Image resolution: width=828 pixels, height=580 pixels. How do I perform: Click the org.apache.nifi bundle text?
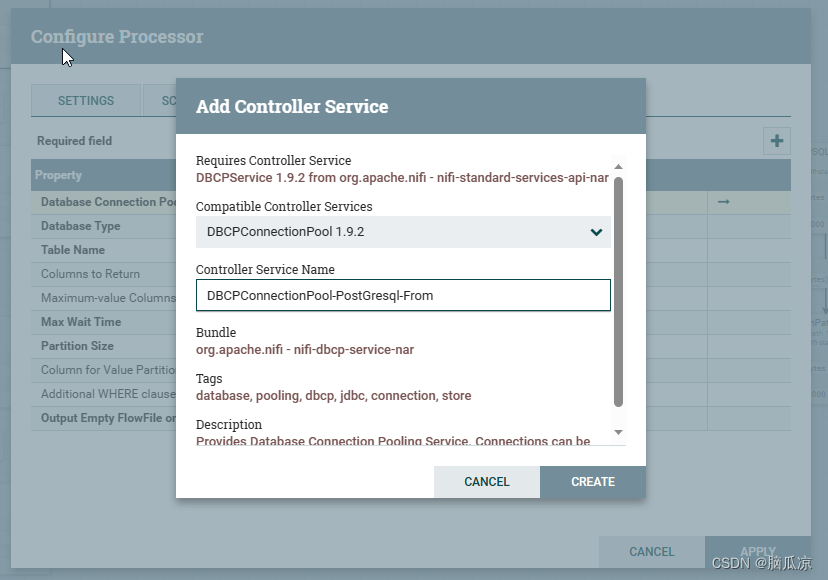(305, 350)
